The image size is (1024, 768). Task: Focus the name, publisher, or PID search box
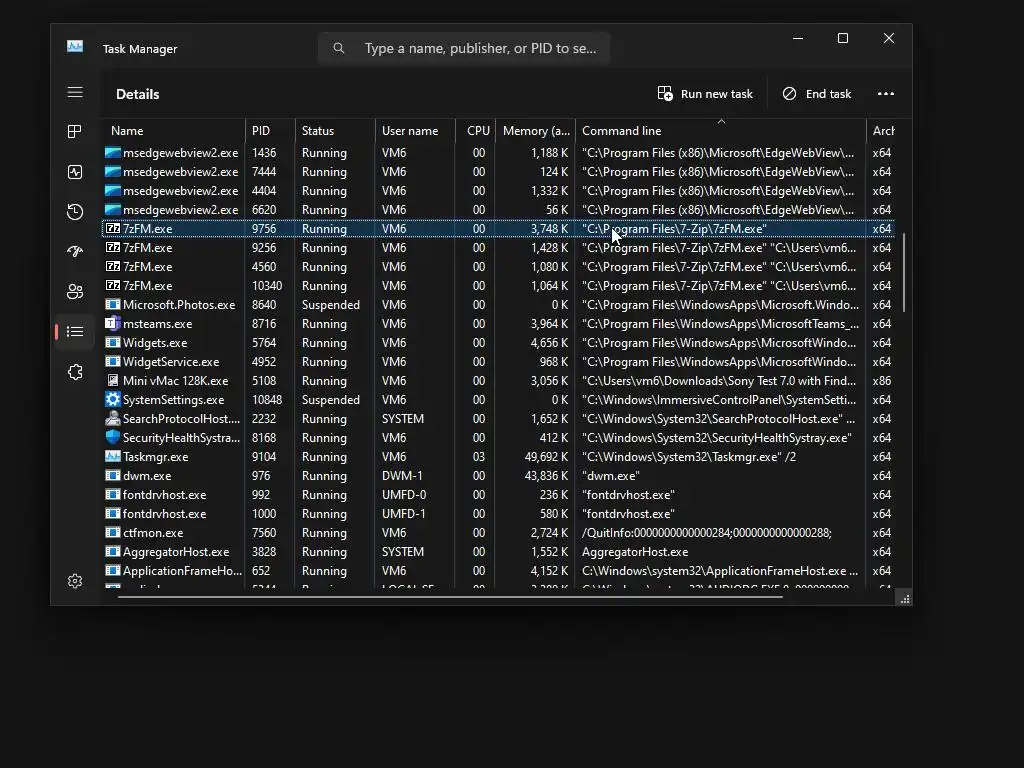(x=464, y=48)
